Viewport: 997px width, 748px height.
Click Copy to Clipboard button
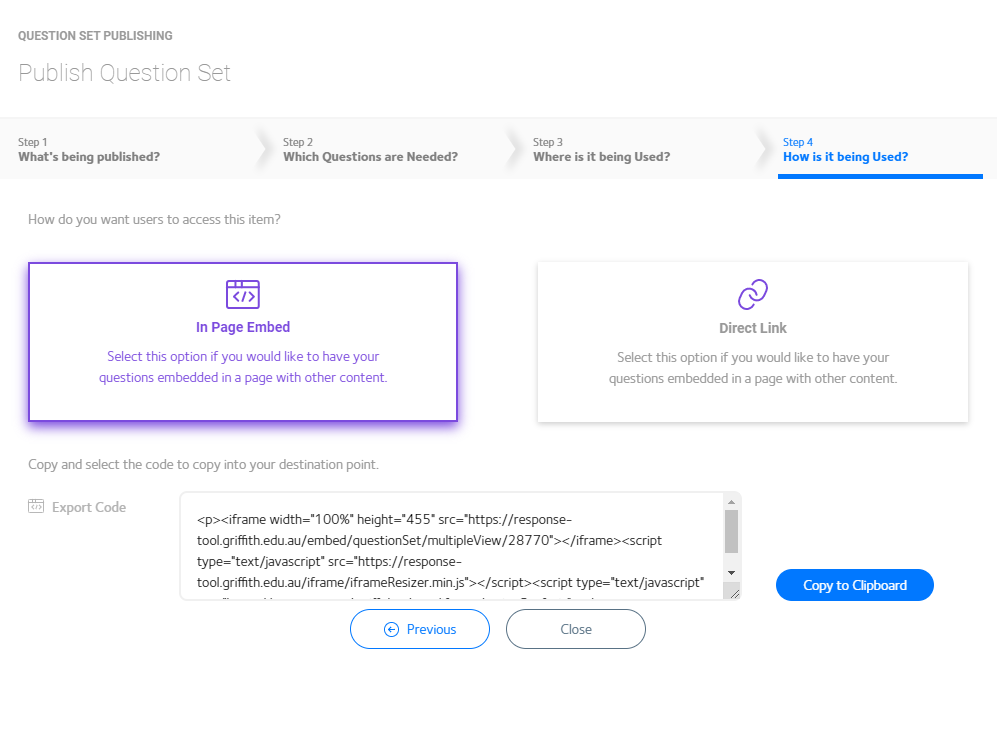(x=855, y=585)
